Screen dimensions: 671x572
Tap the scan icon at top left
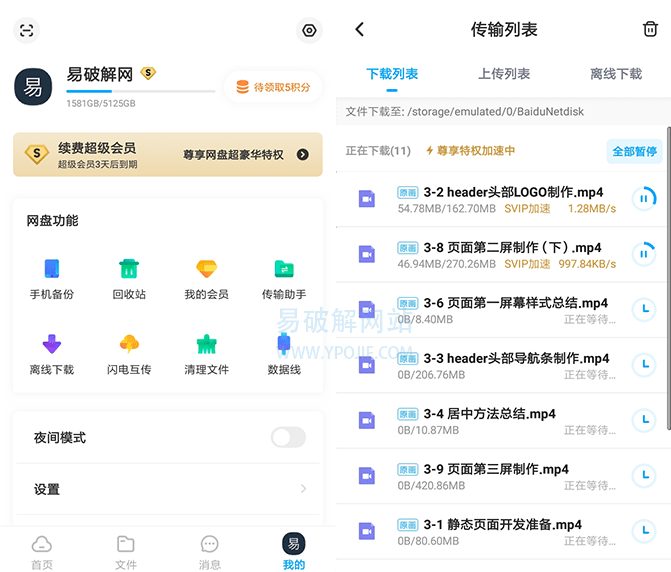click(x=27, y=30)
